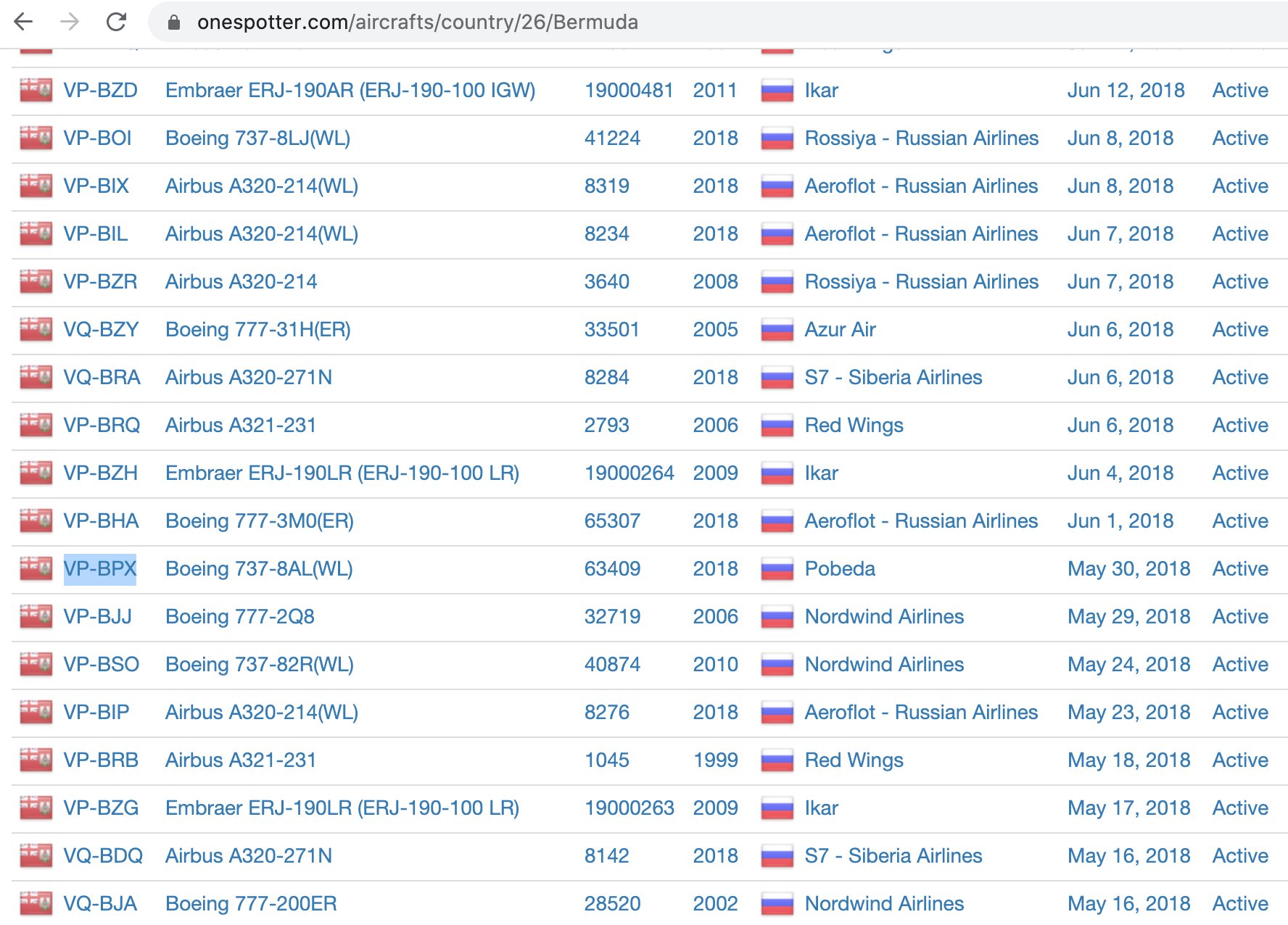1288x925 pixels.
Task: Open the VQ-BJA registration link
Action: 100,904
